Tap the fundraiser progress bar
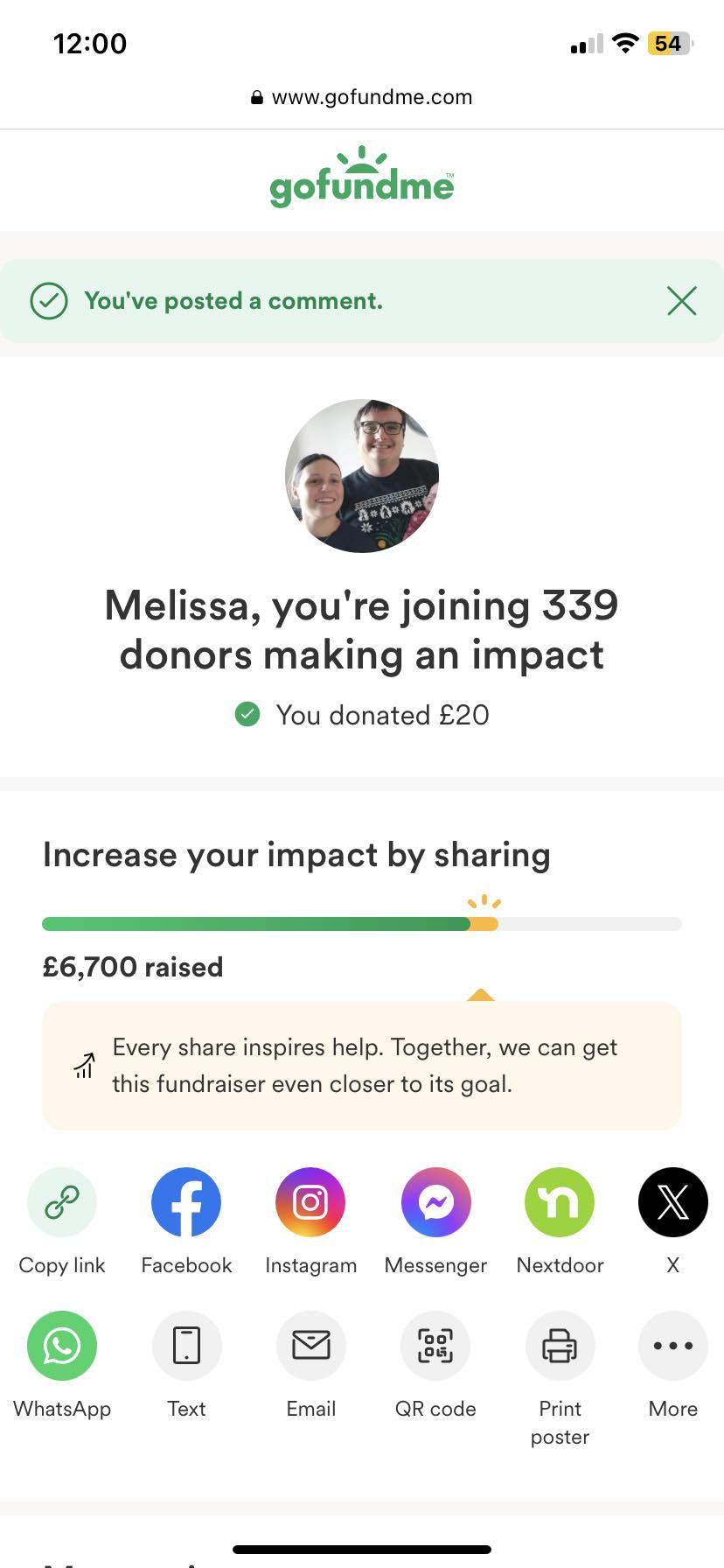The height and width of the screenshot is (1568, 724). (361, 924)
